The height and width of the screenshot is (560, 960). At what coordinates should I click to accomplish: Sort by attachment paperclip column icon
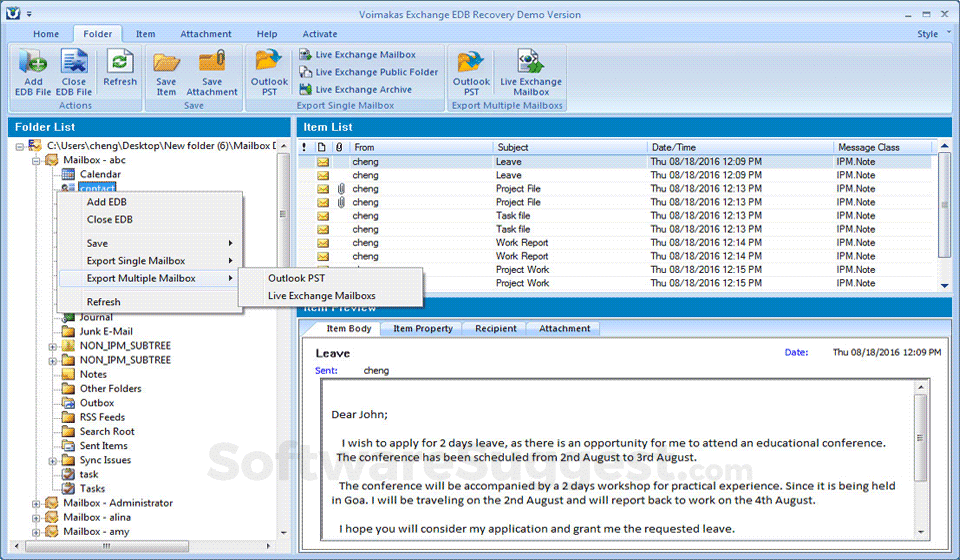[339, 147]
